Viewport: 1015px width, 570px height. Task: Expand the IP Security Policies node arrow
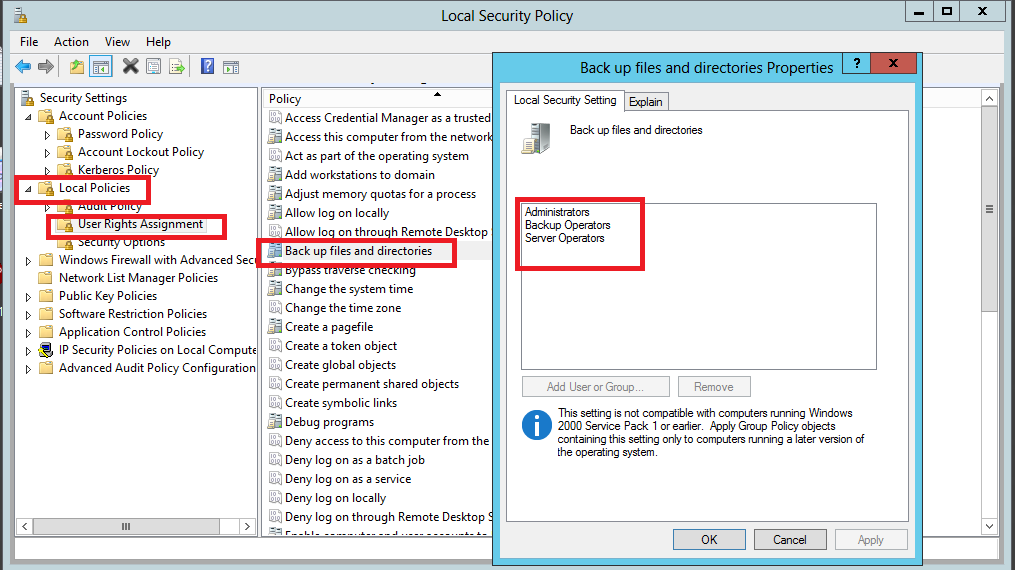(28, 351)
